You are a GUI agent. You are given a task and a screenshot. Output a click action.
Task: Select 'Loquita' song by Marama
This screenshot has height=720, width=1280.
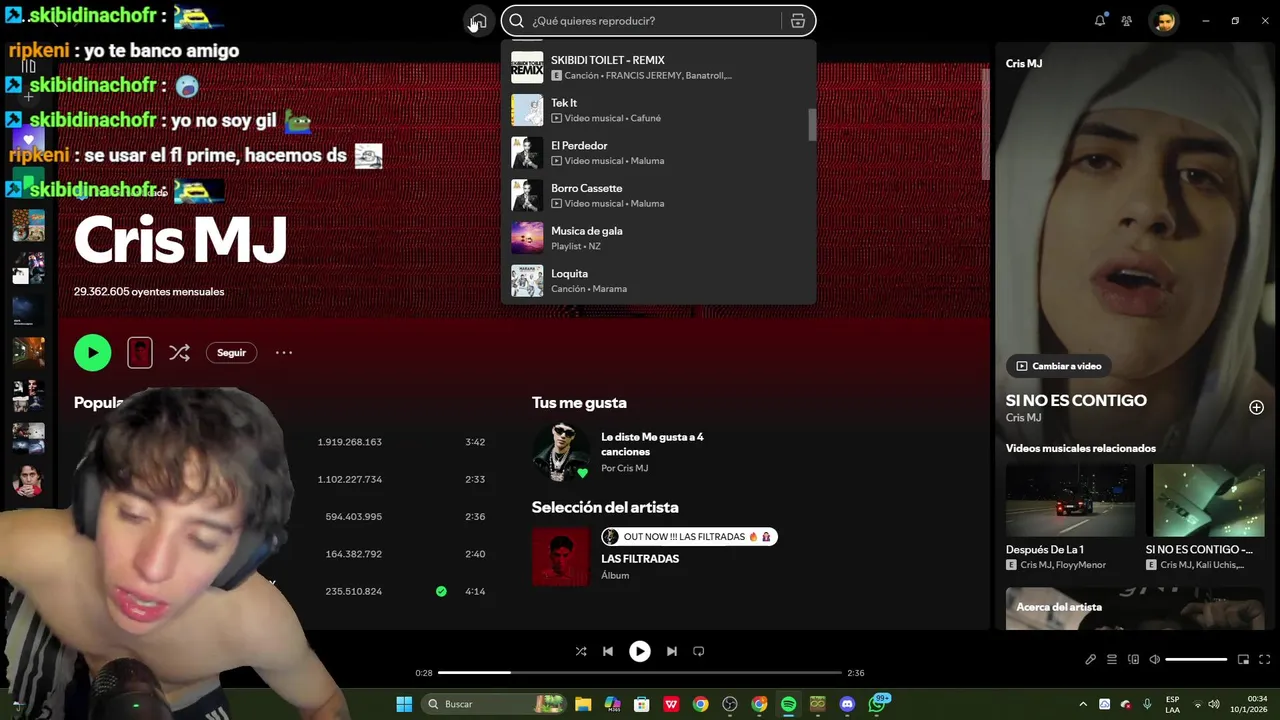click(659, 281)
